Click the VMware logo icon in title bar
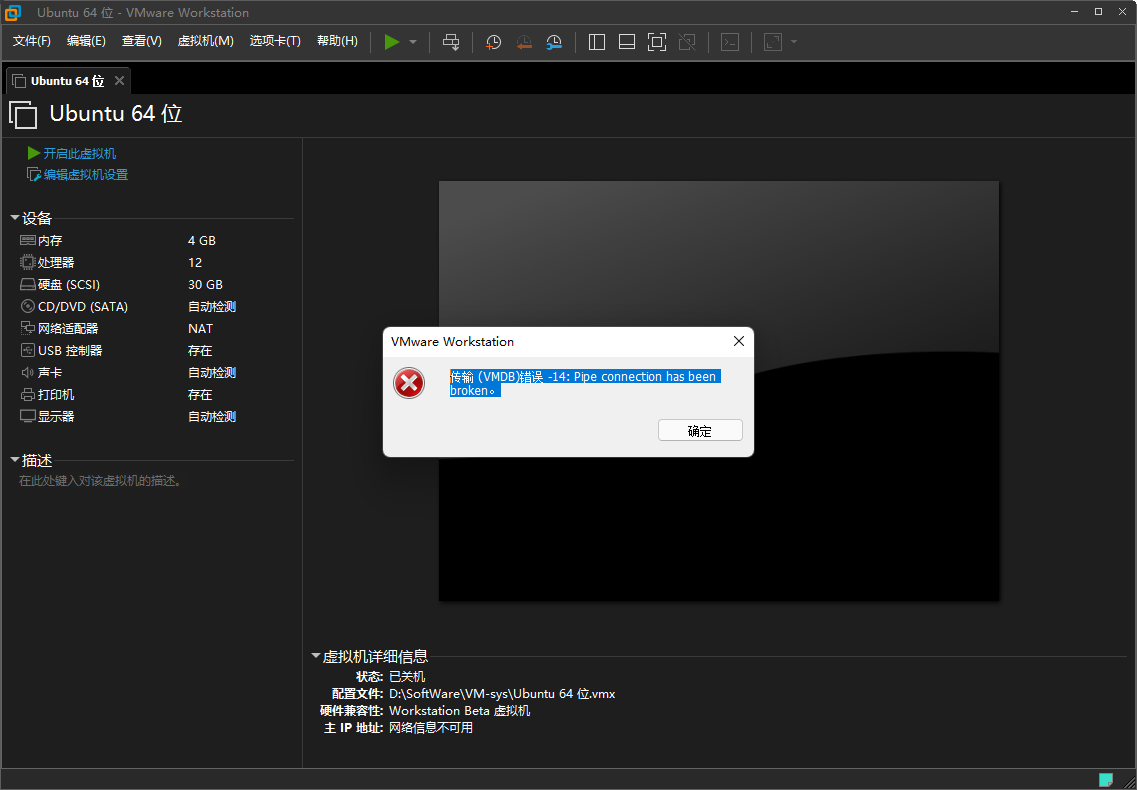This screenshot has width=1137, height=790. pos(13,12)
